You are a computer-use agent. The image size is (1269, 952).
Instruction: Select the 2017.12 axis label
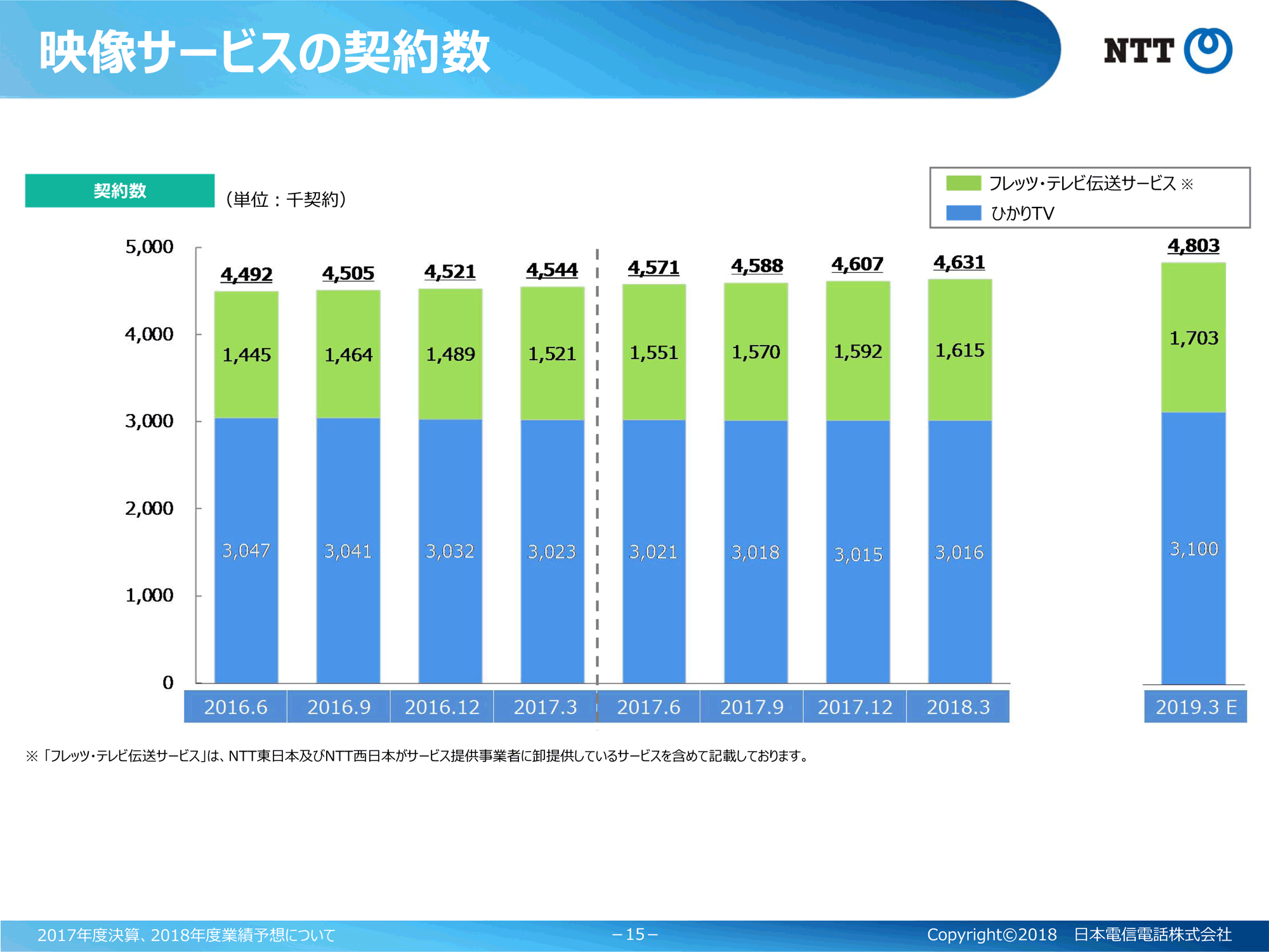[x=855, y=707]
